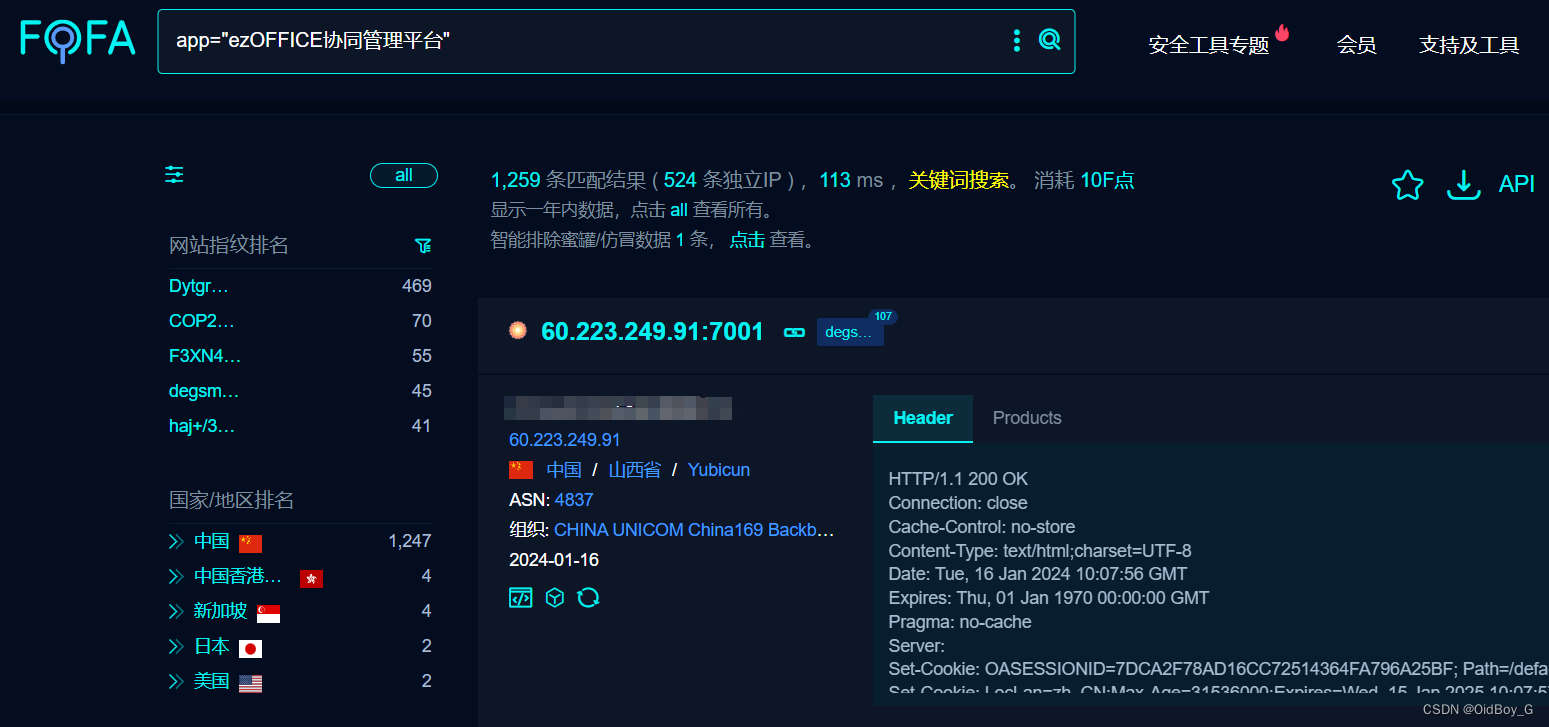Open the API link
Screen dimensions: 1549x727
tap(1516, 184)
